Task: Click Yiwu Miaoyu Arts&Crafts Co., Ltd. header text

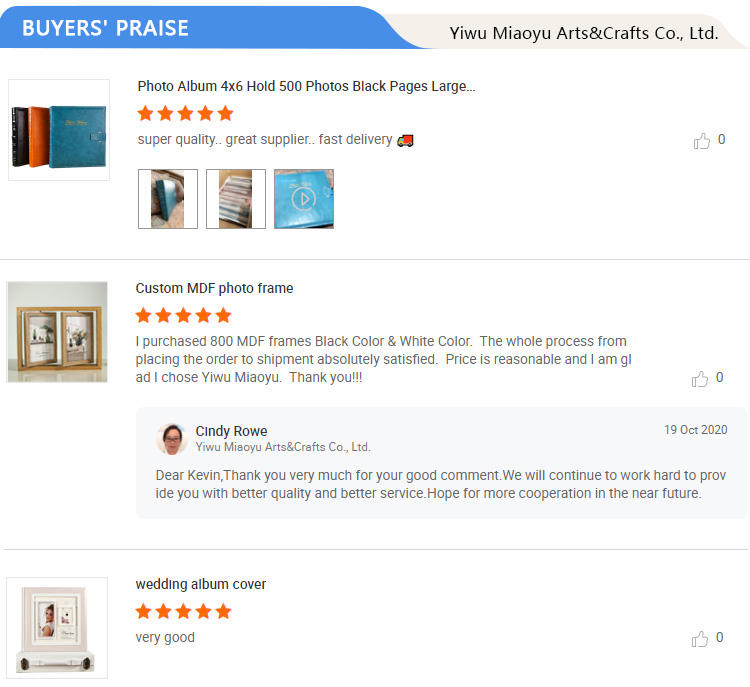Action: pos(584,33)
